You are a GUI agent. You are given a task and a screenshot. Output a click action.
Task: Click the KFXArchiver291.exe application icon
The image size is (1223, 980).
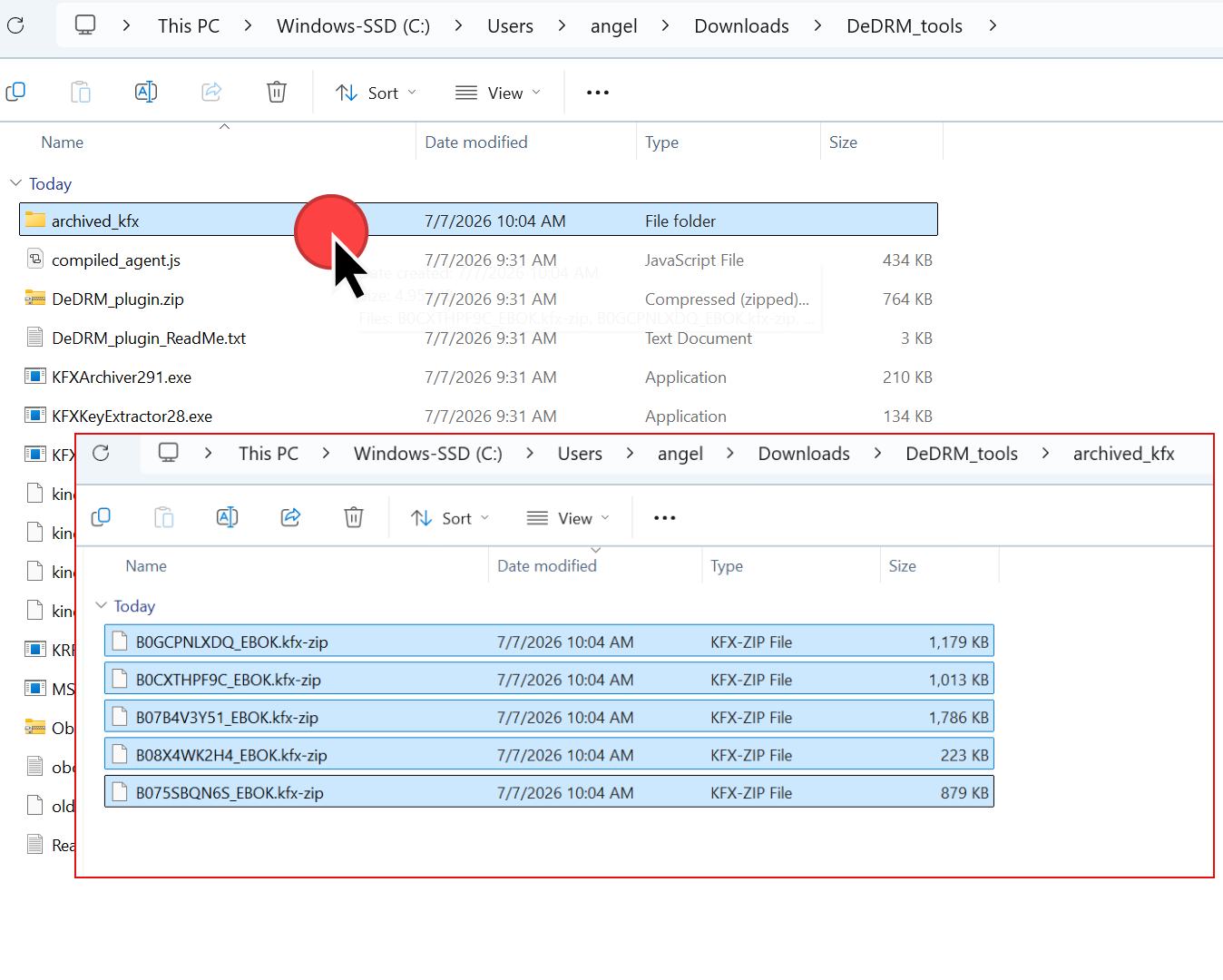coord(35,377)
